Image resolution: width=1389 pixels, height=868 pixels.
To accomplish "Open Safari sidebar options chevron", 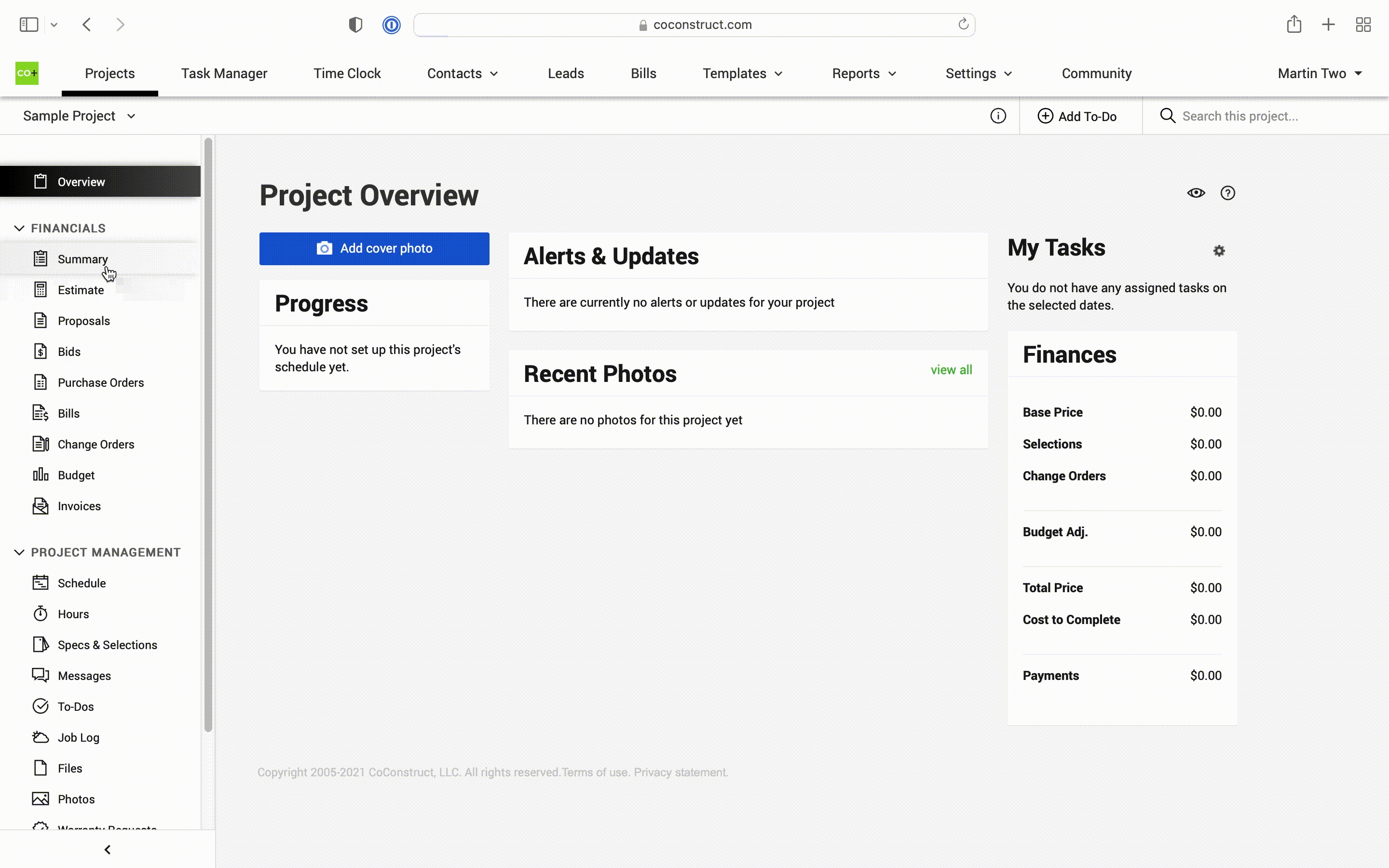I will (54, 25).
